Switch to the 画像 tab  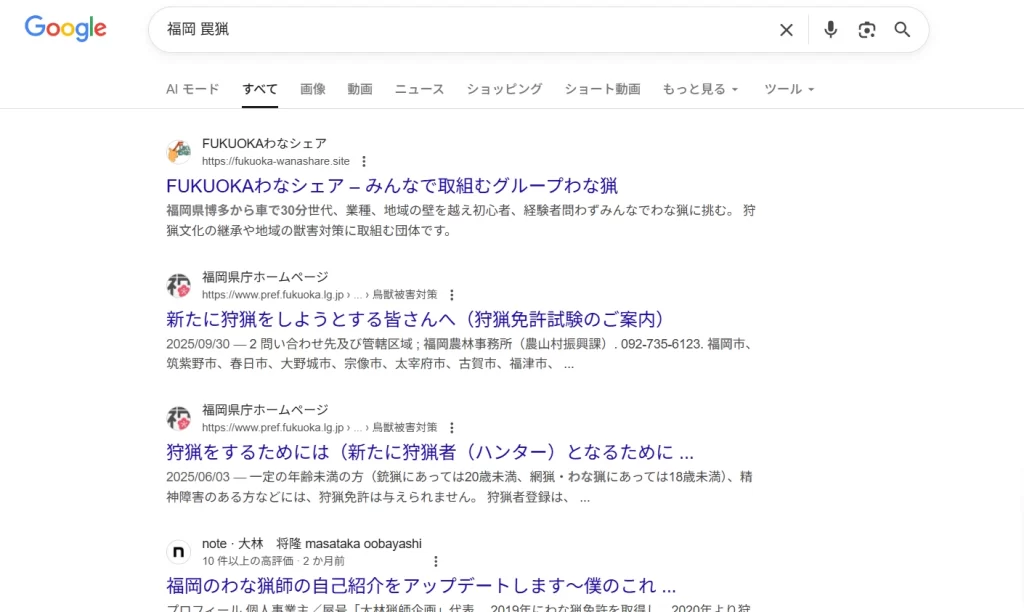click(313, 89)
